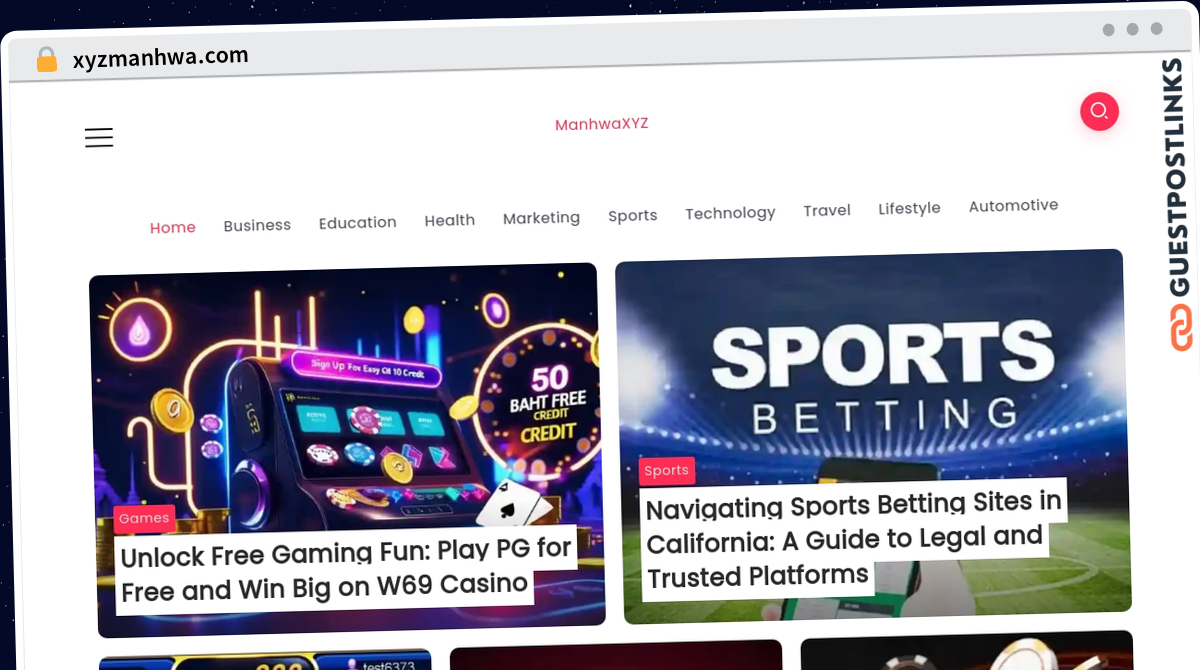The width and height of the screenshot is (1200, 670).
Task: Open the hamburger menu icon
Action: [x=99, y=138]
